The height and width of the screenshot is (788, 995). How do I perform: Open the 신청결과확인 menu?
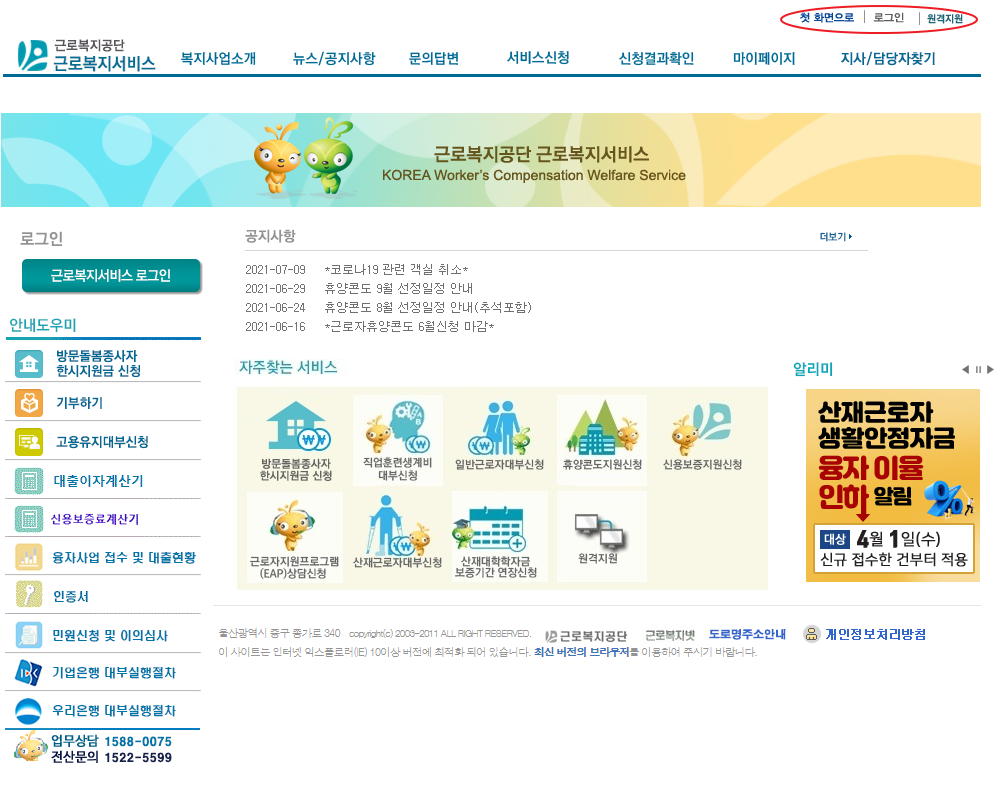coord(657,58)
